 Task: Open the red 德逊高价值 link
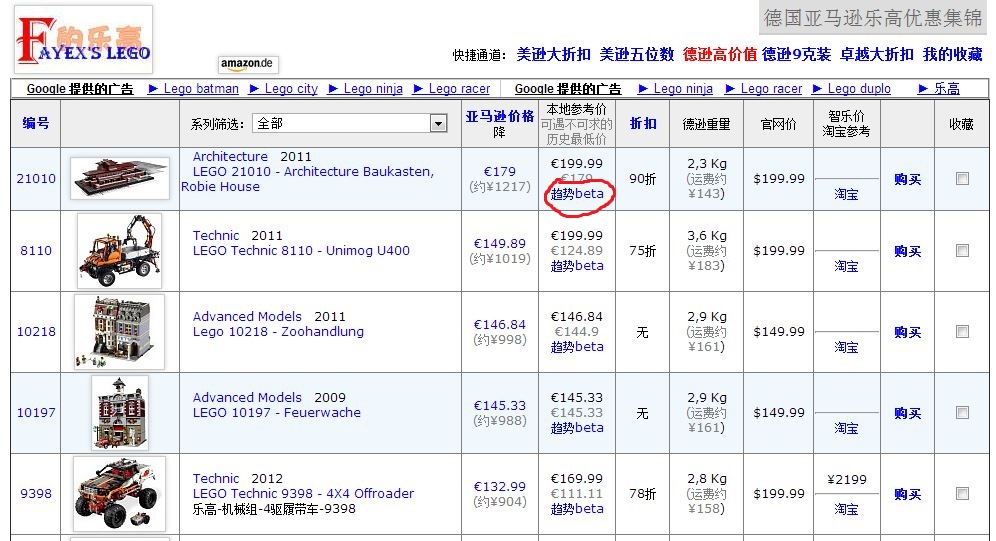[x=720, y=55]
